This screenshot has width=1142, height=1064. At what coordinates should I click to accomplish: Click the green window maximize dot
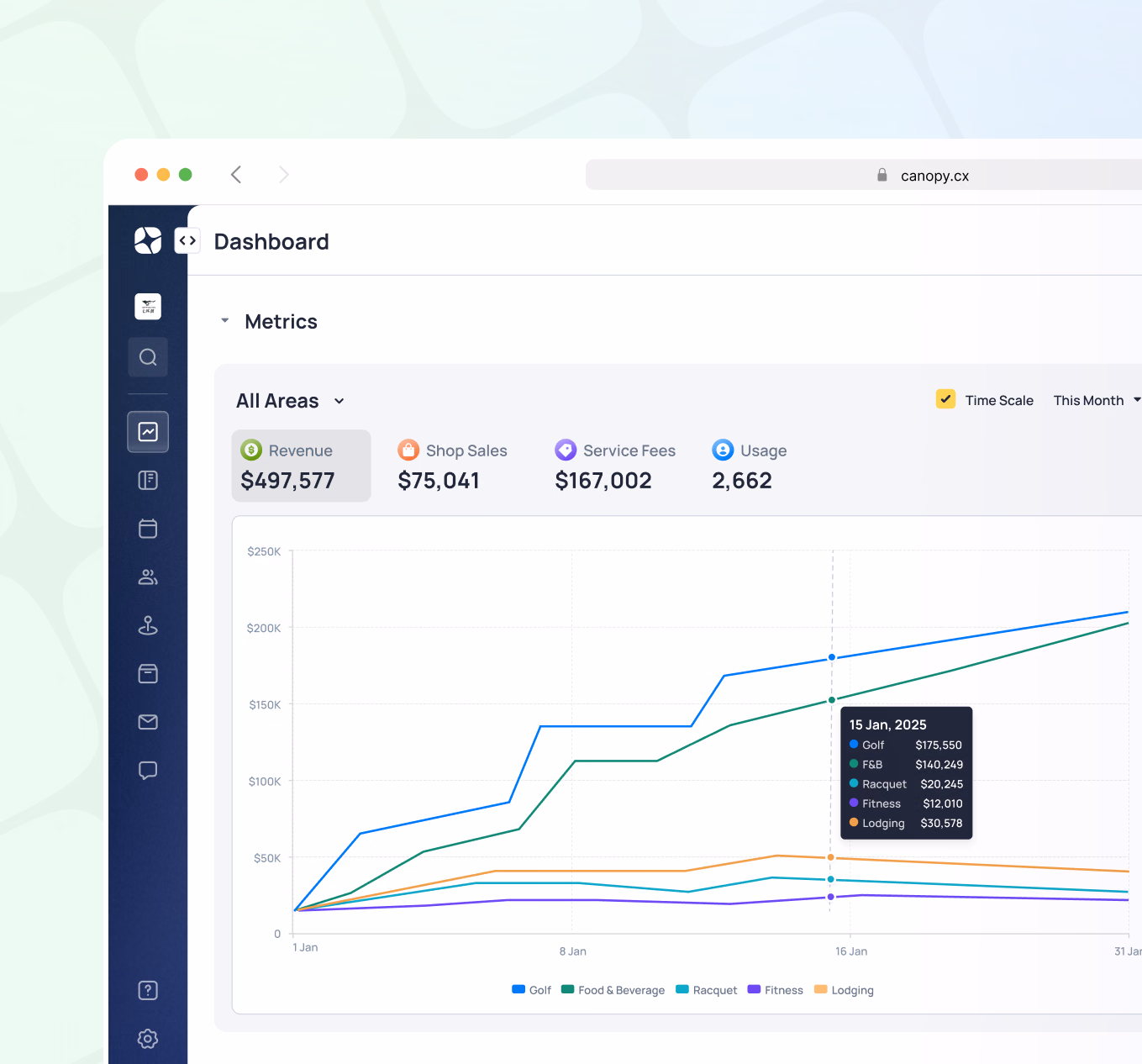pos(186,175)
